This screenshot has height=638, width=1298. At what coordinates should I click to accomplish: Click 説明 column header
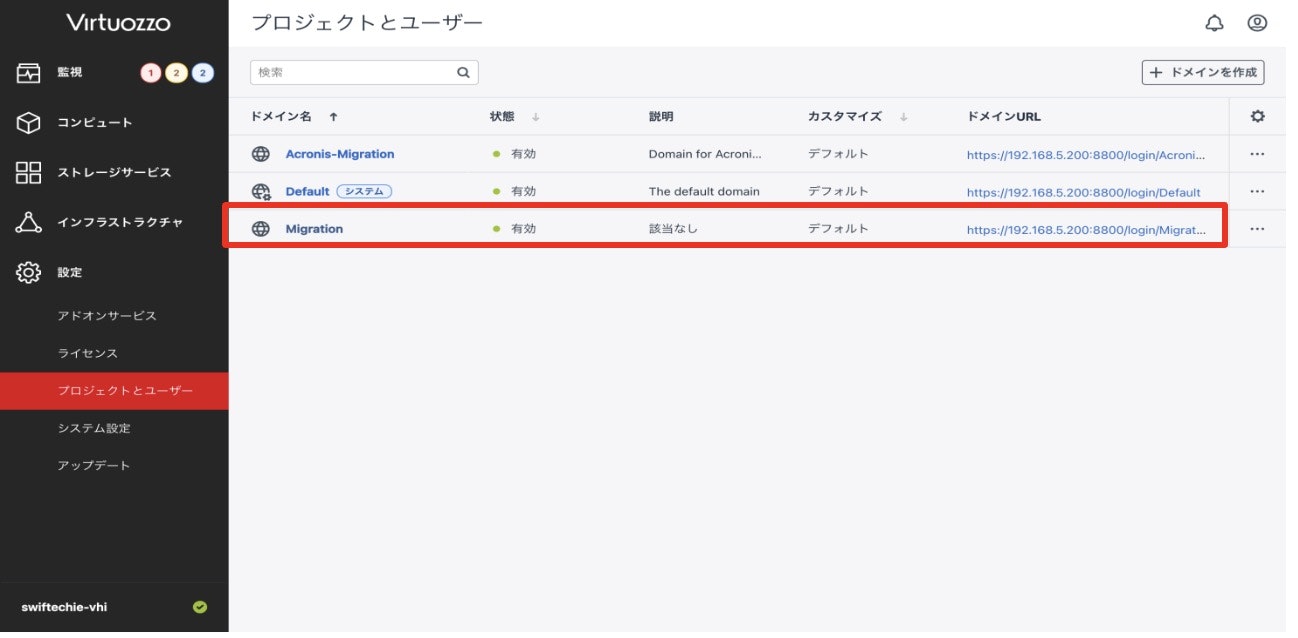(661, 117)
